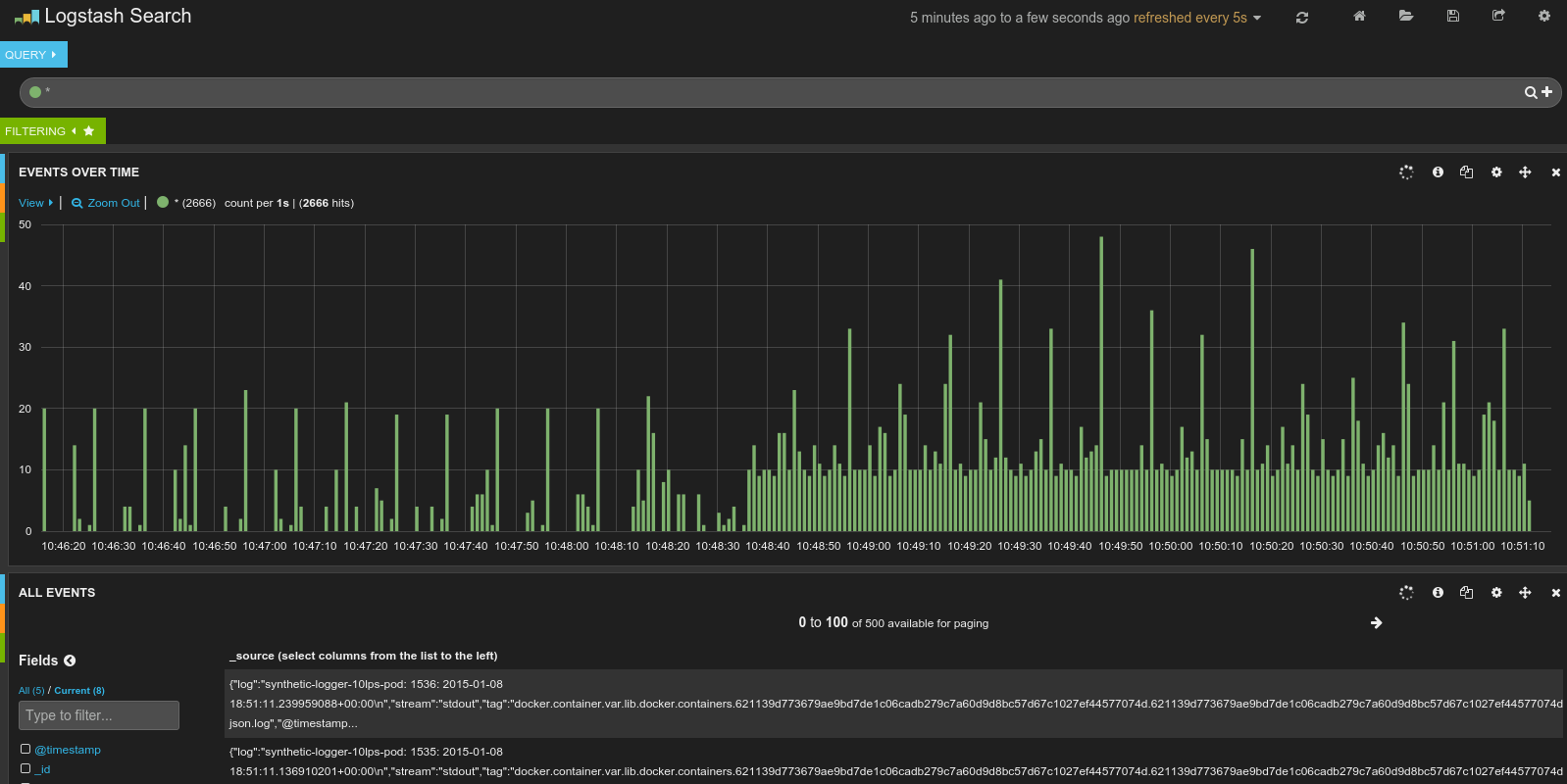Expand the View options in histogram
This screenshot has height=784, width=1567.
tap(35, 203)
